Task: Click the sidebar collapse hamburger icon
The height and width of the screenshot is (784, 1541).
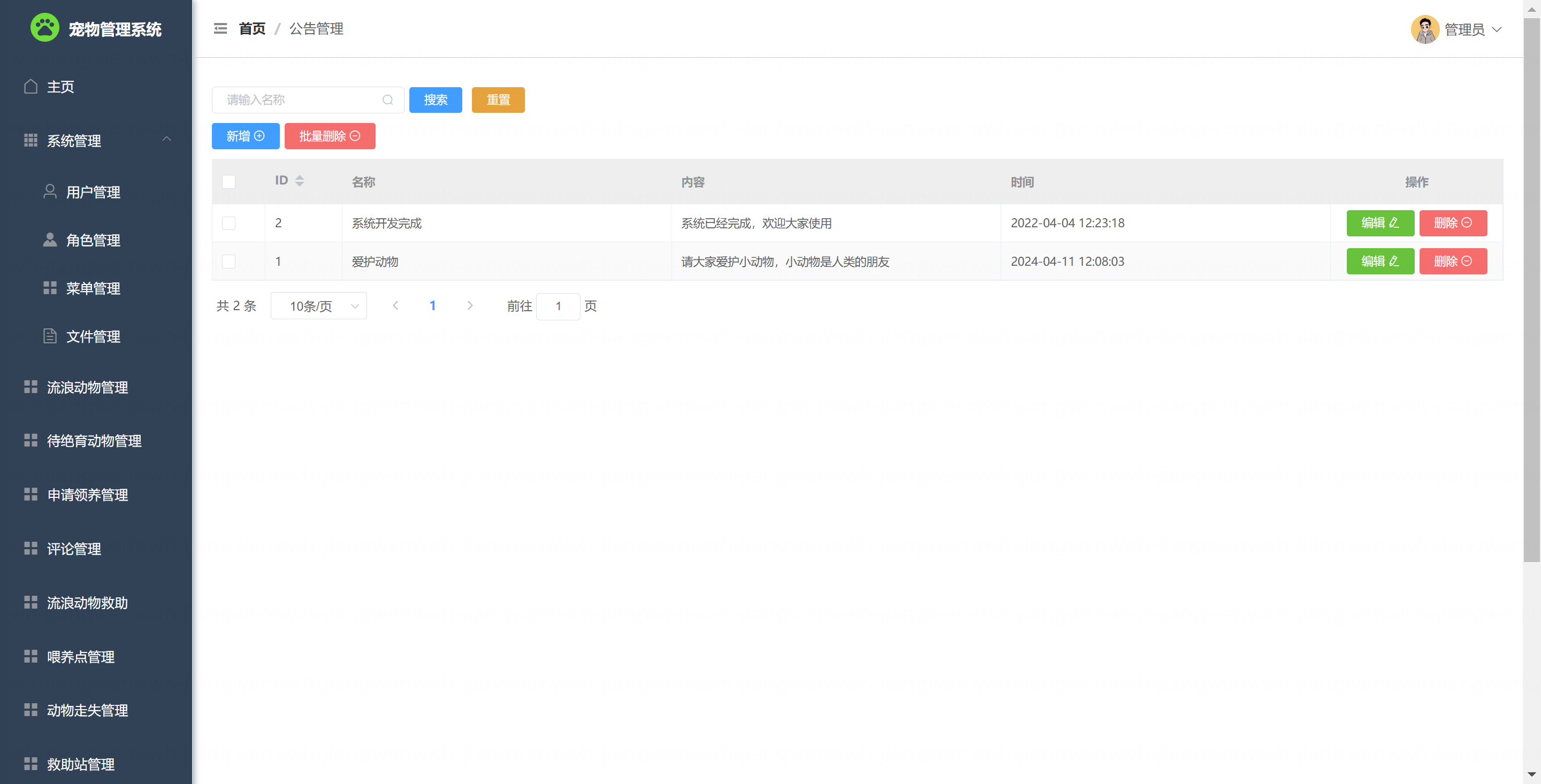Action: pos(220,29)
